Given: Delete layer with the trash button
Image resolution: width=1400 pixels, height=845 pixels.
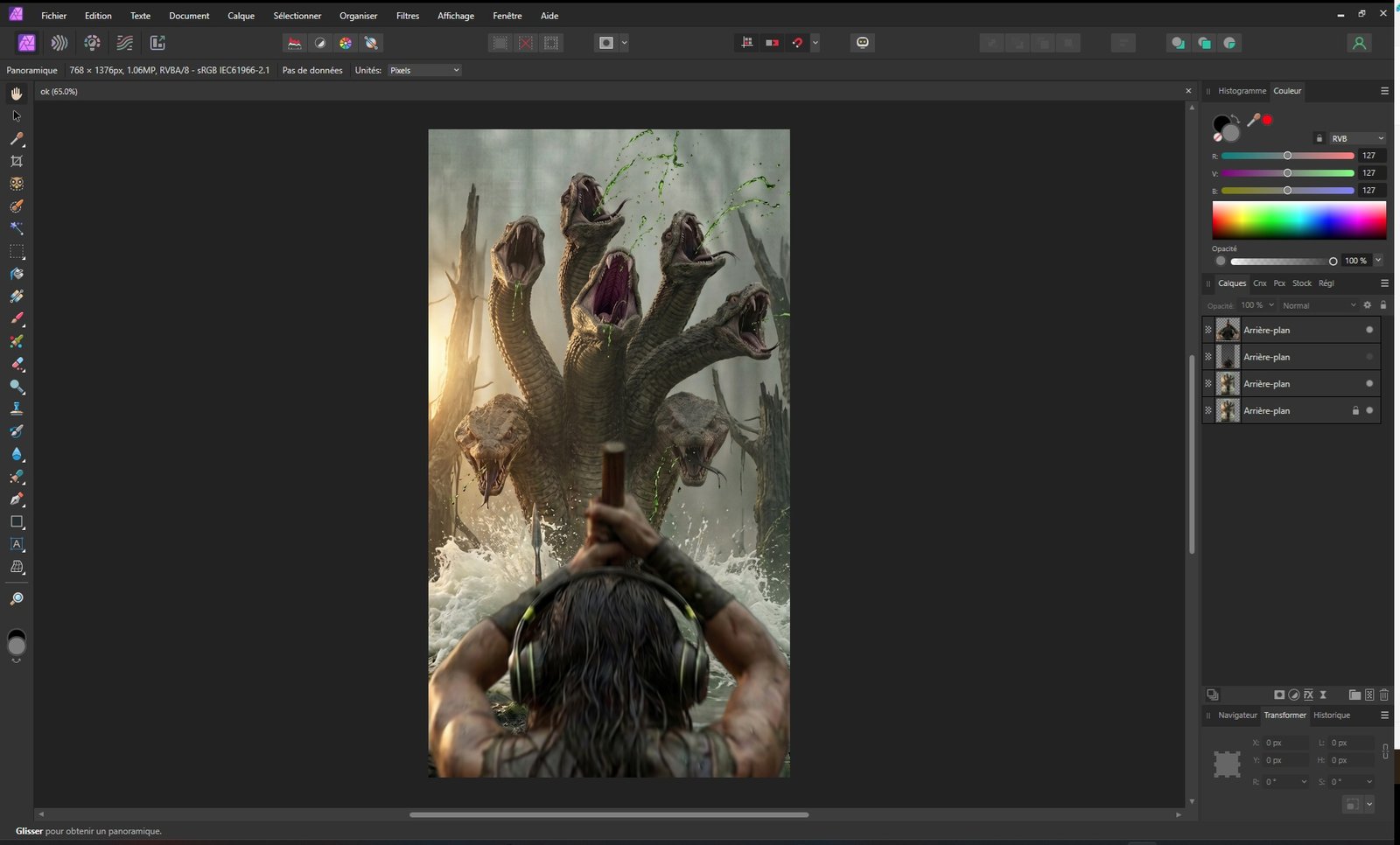Looking at the screenshot, I should (1384, 695).
